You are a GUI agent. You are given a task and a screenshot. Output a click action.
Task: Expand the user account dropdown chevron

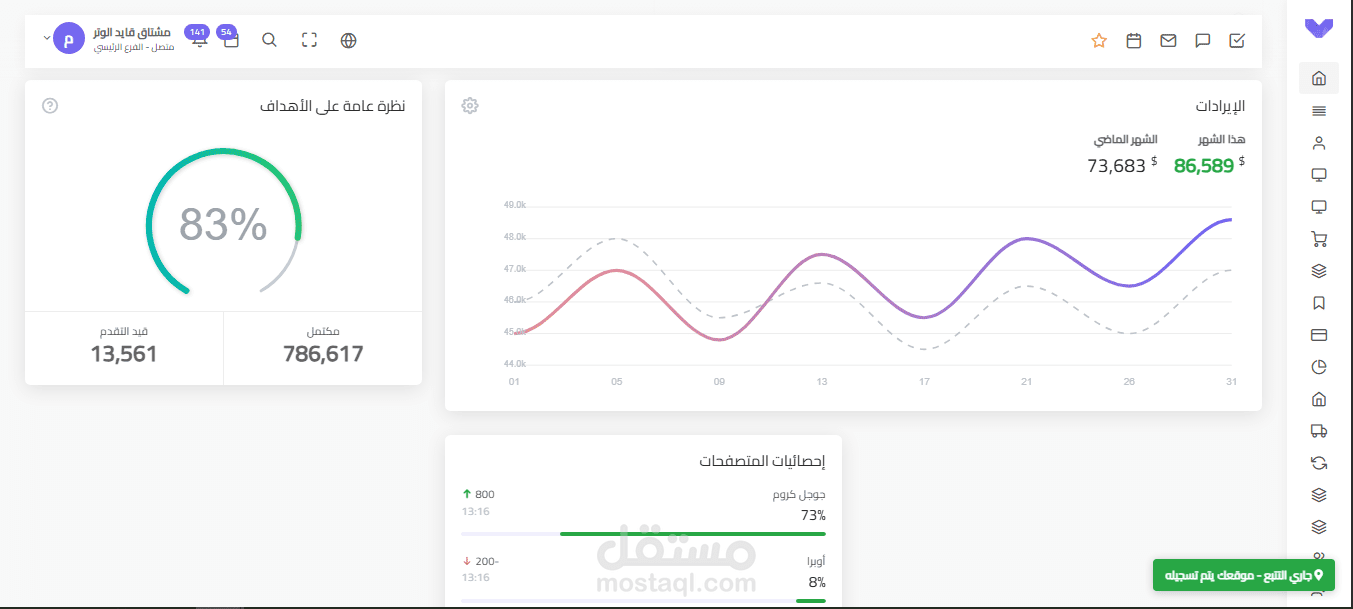46,38
